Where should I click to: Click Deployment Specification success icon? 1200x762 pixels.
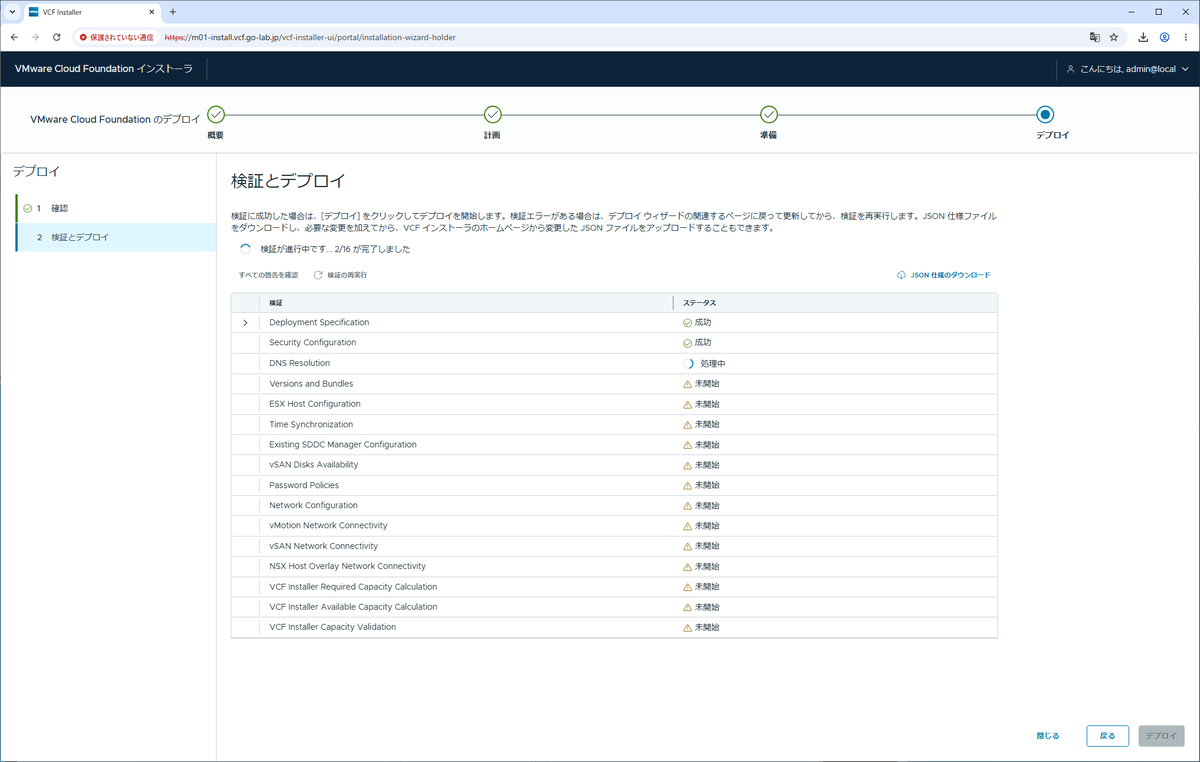pos(687,323)
